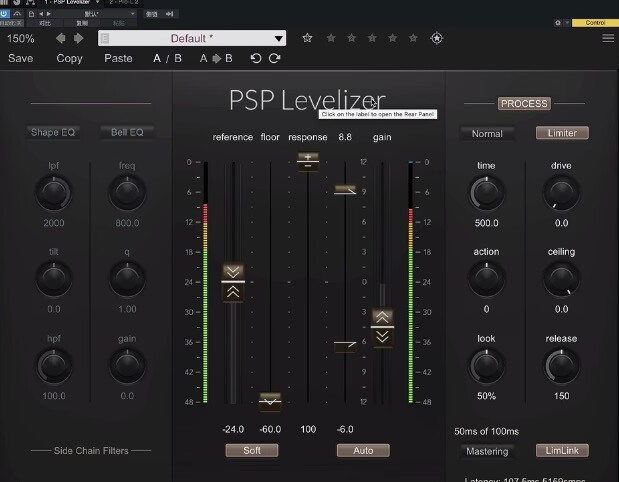
Task: Open the host plugin selector dropdown arrow
Action: [x=98, y=2]
